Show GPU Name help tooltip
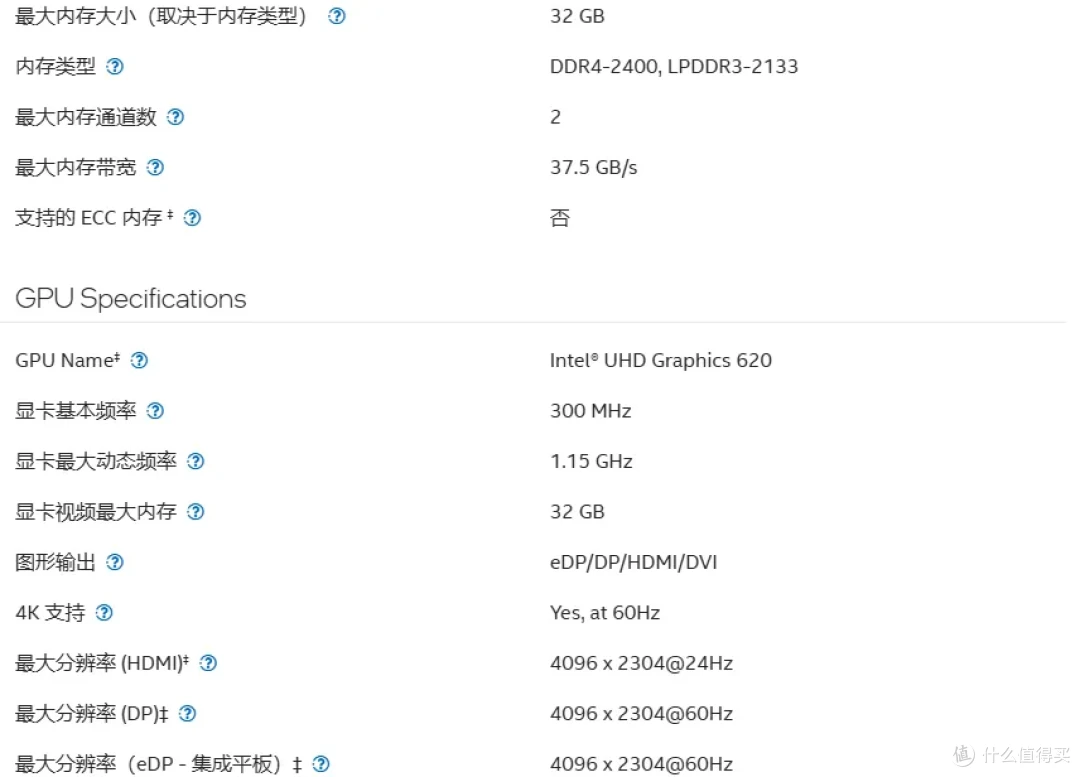 140,360
